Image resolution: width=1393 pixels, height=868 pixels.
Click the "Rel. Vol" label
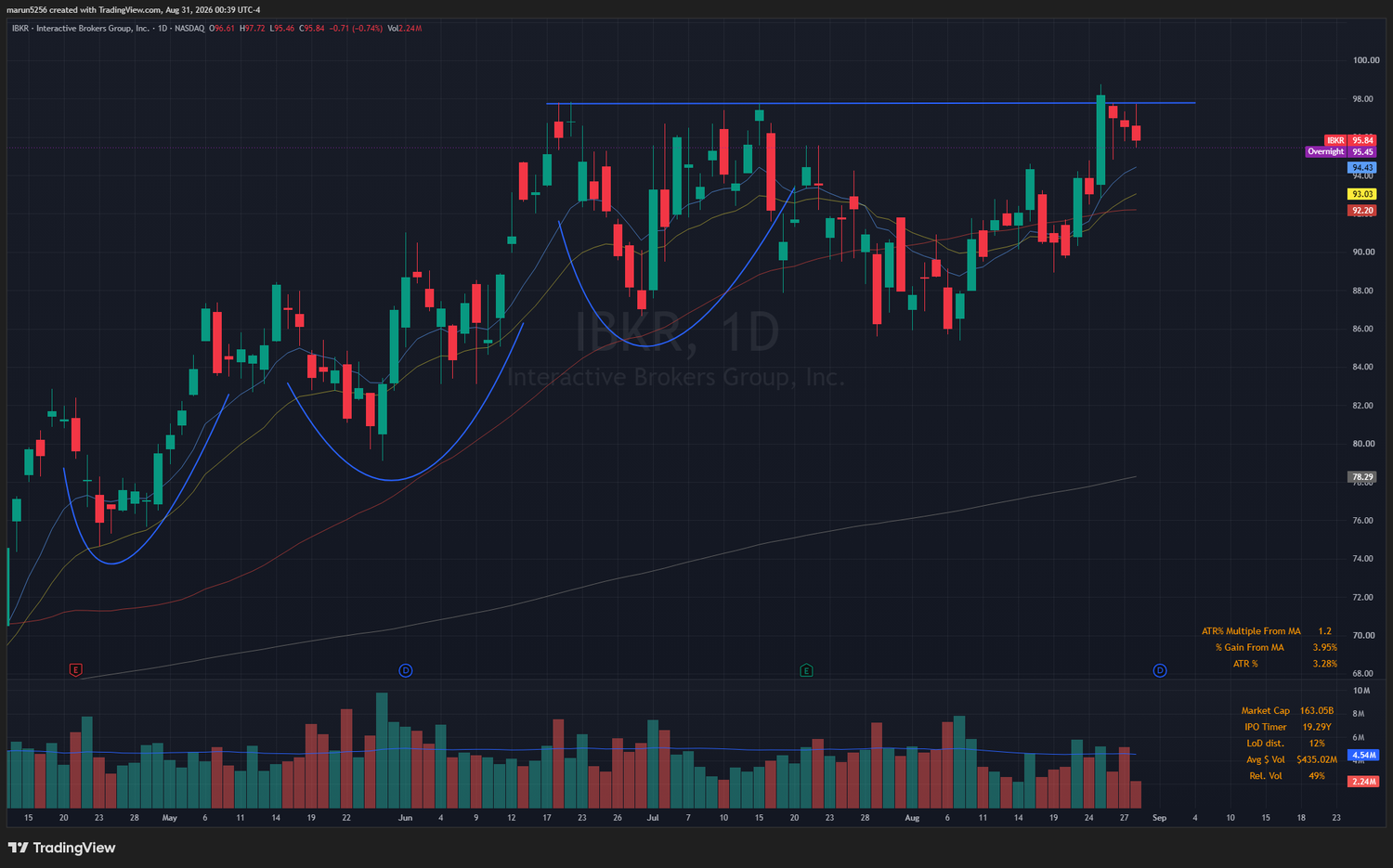tap(1266, 776)
